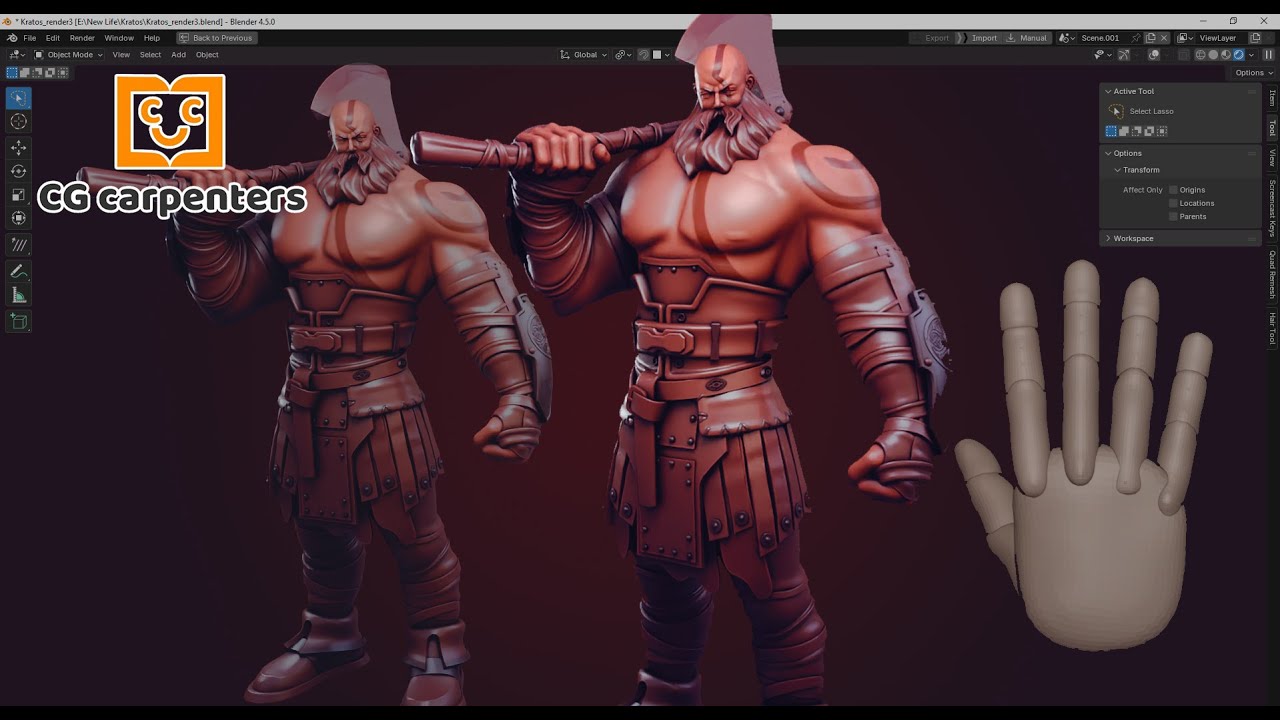
Task: Activate the Cursor tool
Action: click(x=18, y=121)
